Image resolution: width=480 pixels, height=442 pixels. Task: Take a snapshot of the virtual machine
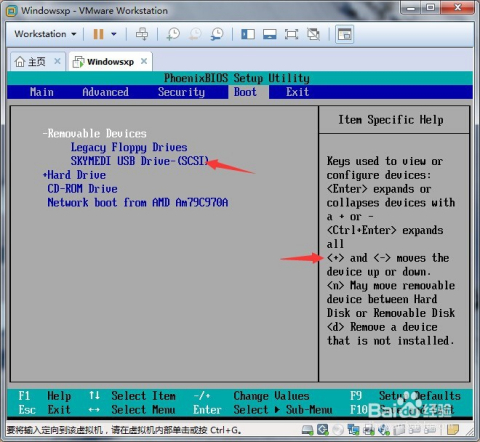pyautogui.click(x=173, y=34)
